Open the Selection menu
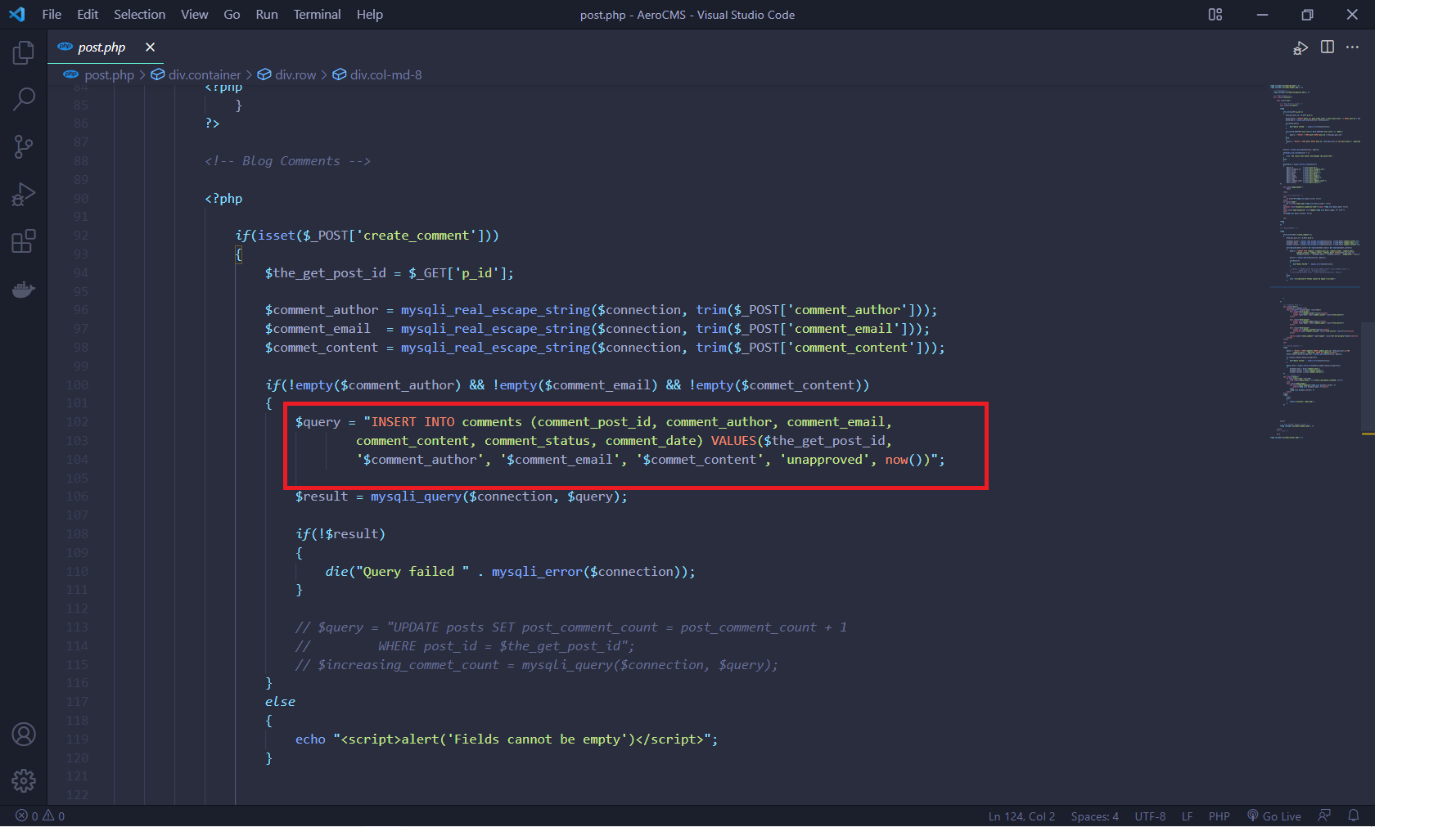The image size is (1456, 827). tap(139, 15)
